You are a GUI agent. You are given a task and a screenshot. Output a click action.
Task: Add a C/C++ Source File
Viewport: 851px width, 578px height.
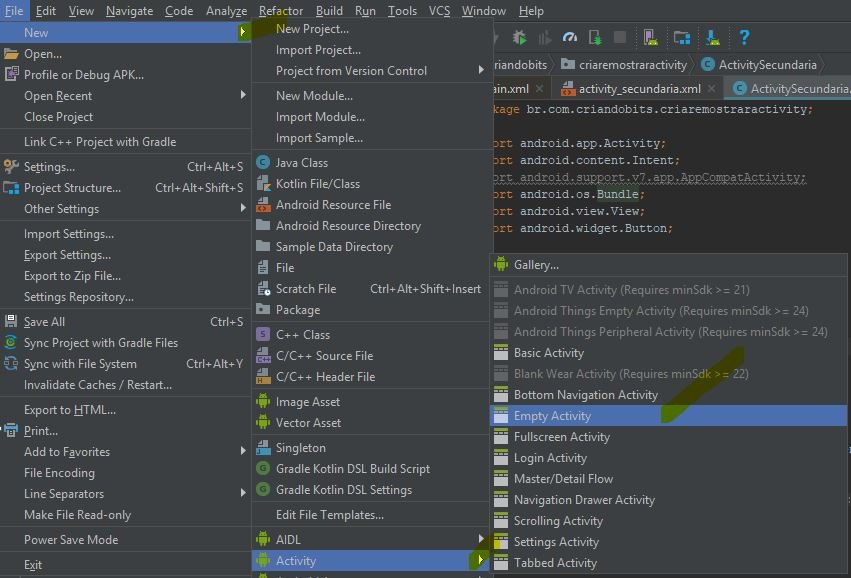pos(372,356)
